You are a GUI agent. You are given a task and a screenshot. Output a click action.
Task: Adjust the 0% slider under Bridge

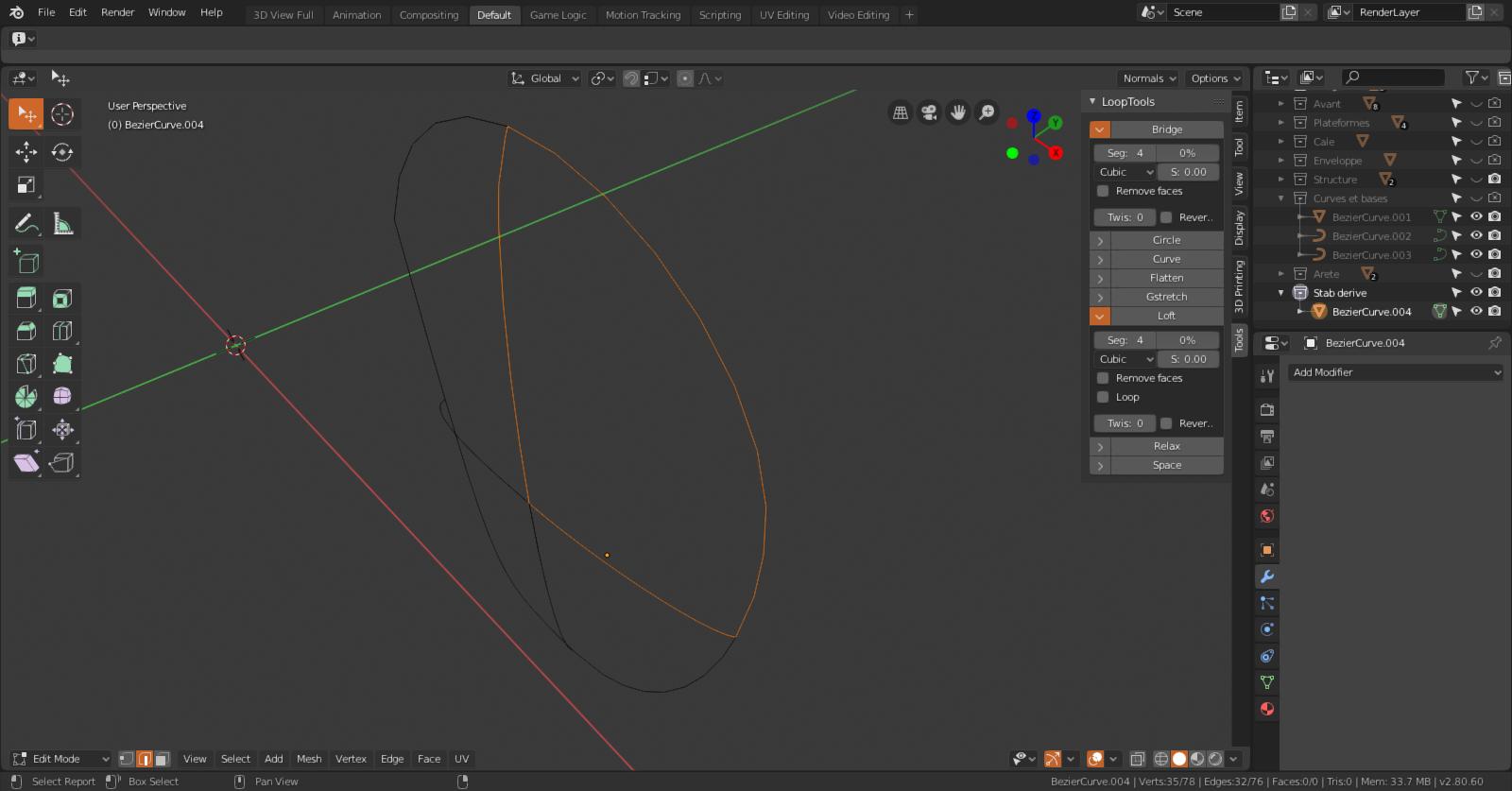(x=1188, y=153)
